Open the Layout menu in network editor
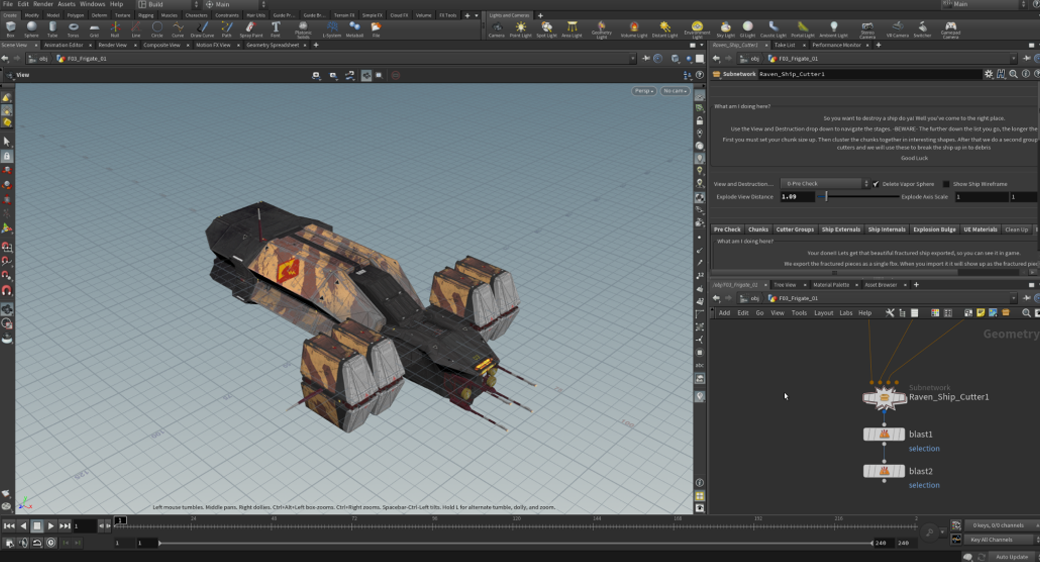 click(823, 313)
